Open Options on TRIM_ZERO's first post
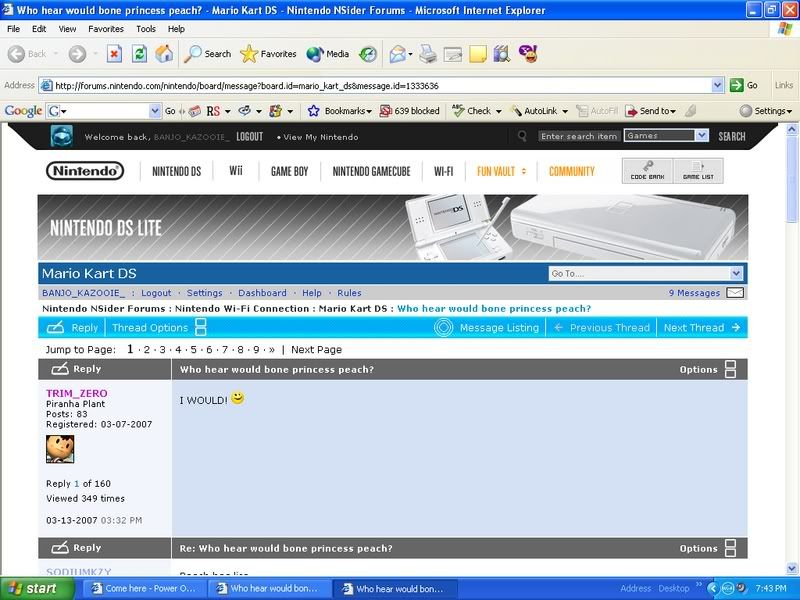 point(707,369)
